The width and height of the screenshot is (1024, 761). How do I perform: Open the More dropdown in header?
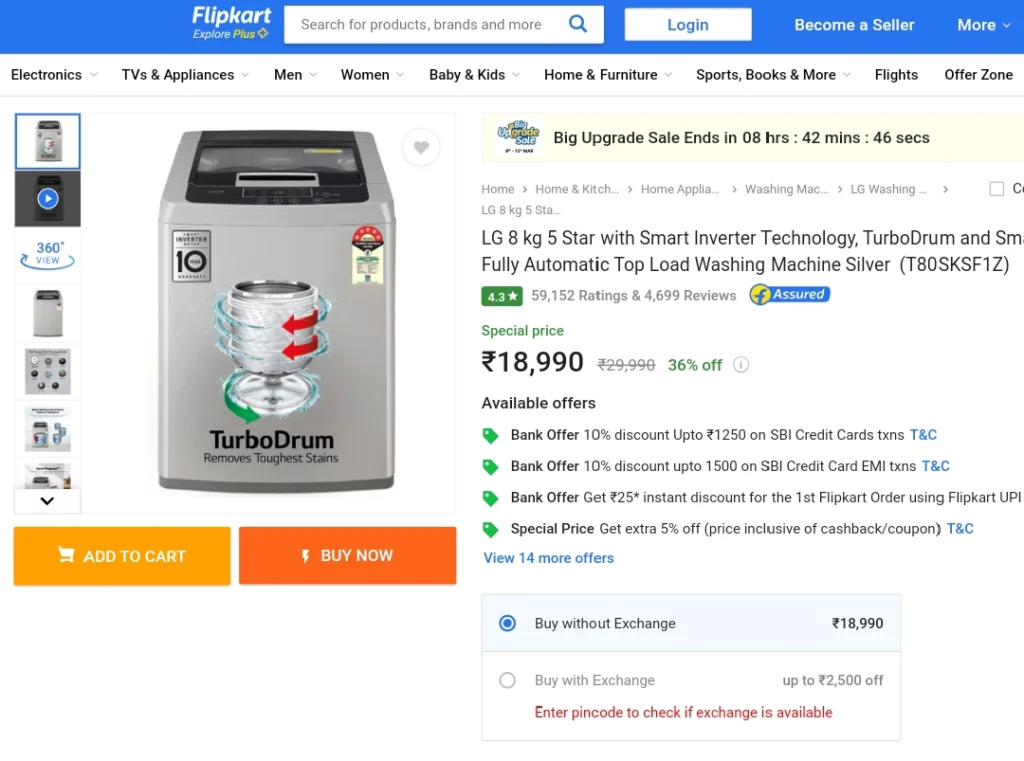pyautogui.click(x=984, y=25)
